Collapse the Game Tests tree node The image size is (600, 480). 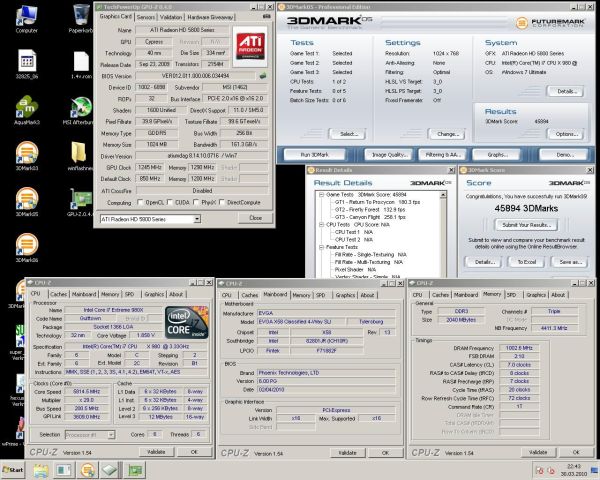(x=321, y=194)
